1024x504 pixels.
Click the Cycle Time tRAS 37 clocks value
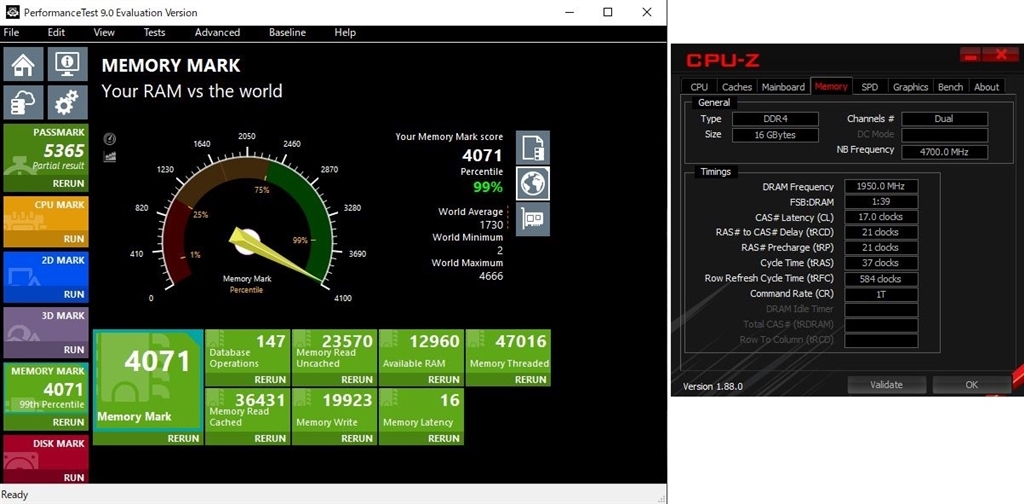(x=881, y=263)
